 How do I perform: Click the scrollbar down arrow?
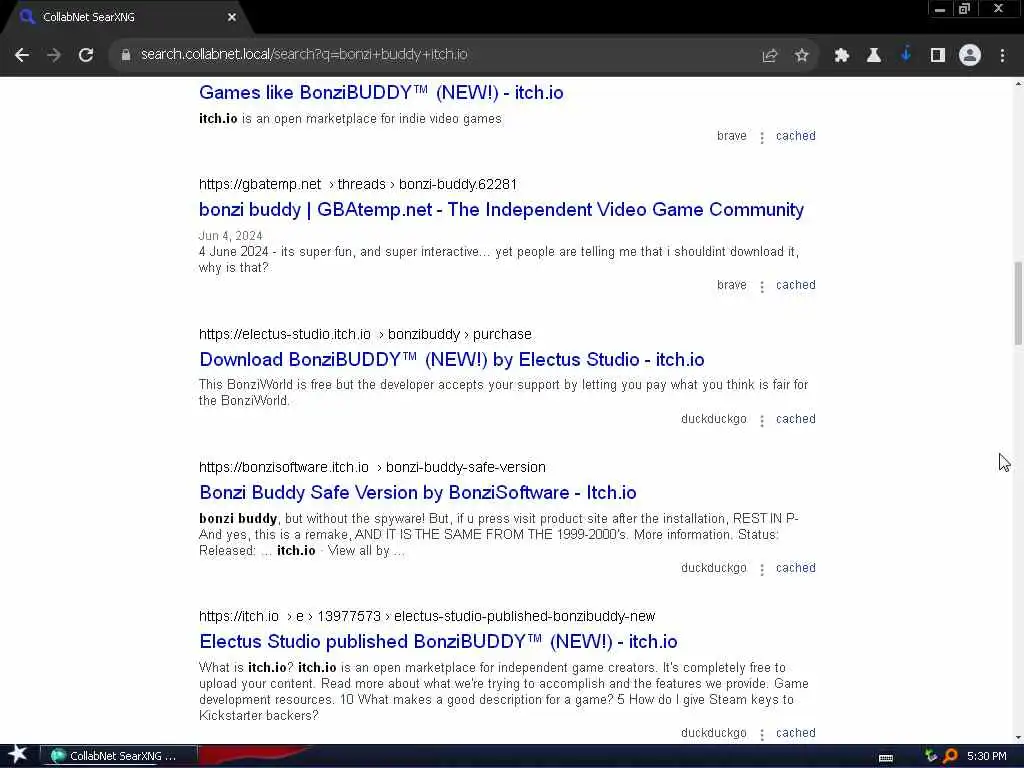1018,738
